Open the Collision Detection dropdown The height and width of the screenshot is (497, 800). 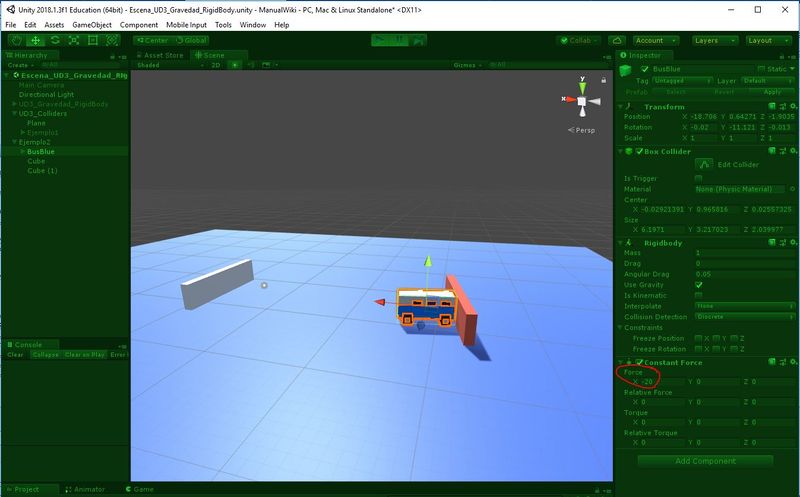(745, 317)
